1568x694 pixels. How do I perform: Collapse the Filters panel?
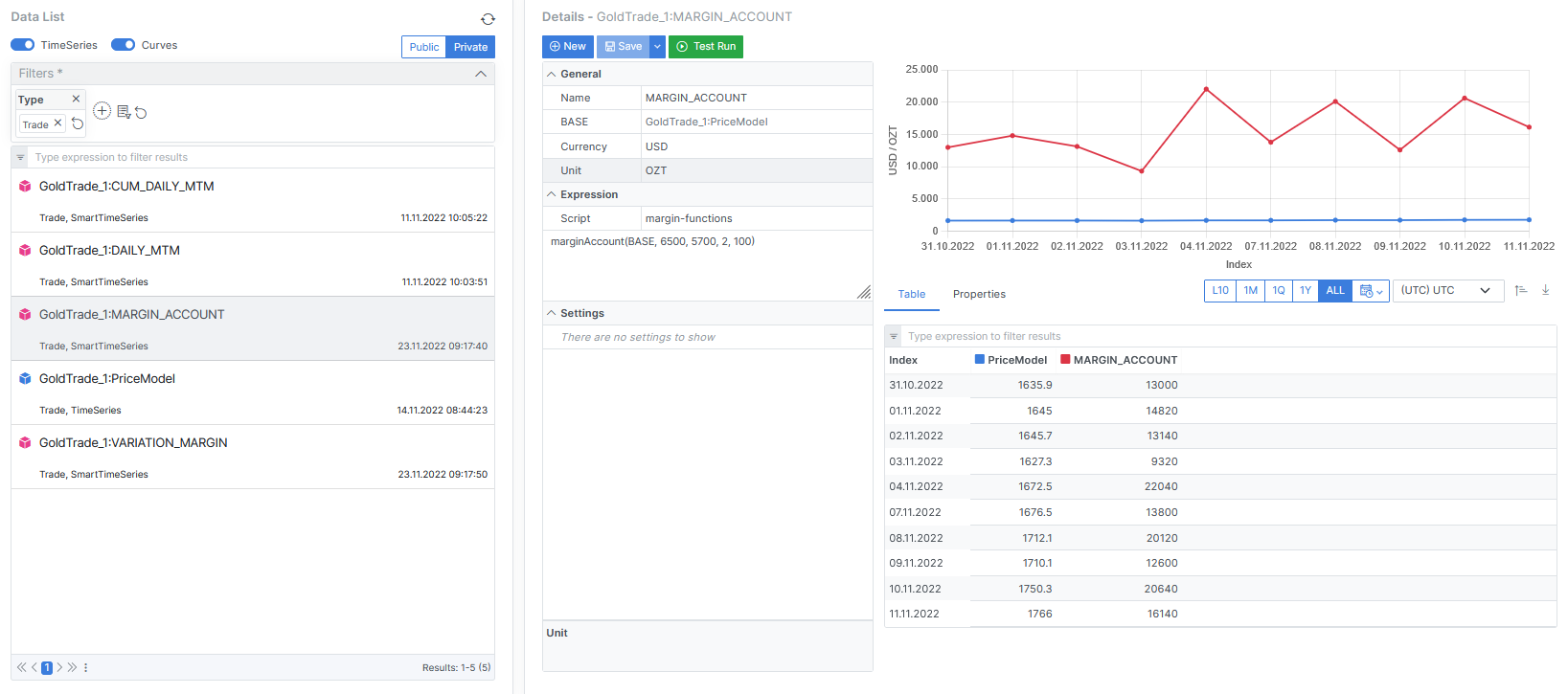[481, 74]
